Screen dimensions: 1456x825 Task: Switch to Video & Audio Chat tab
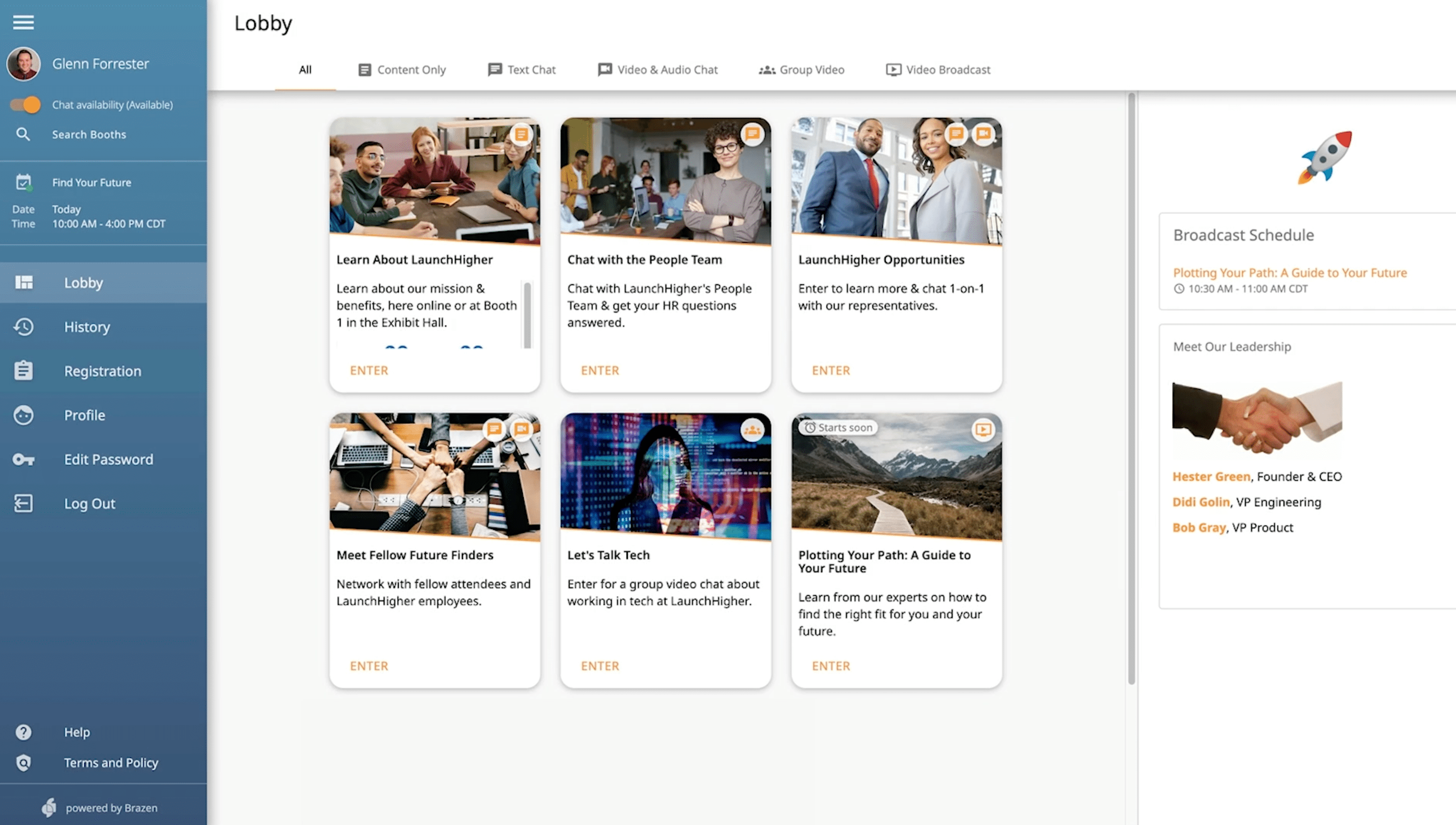[657, 70]
